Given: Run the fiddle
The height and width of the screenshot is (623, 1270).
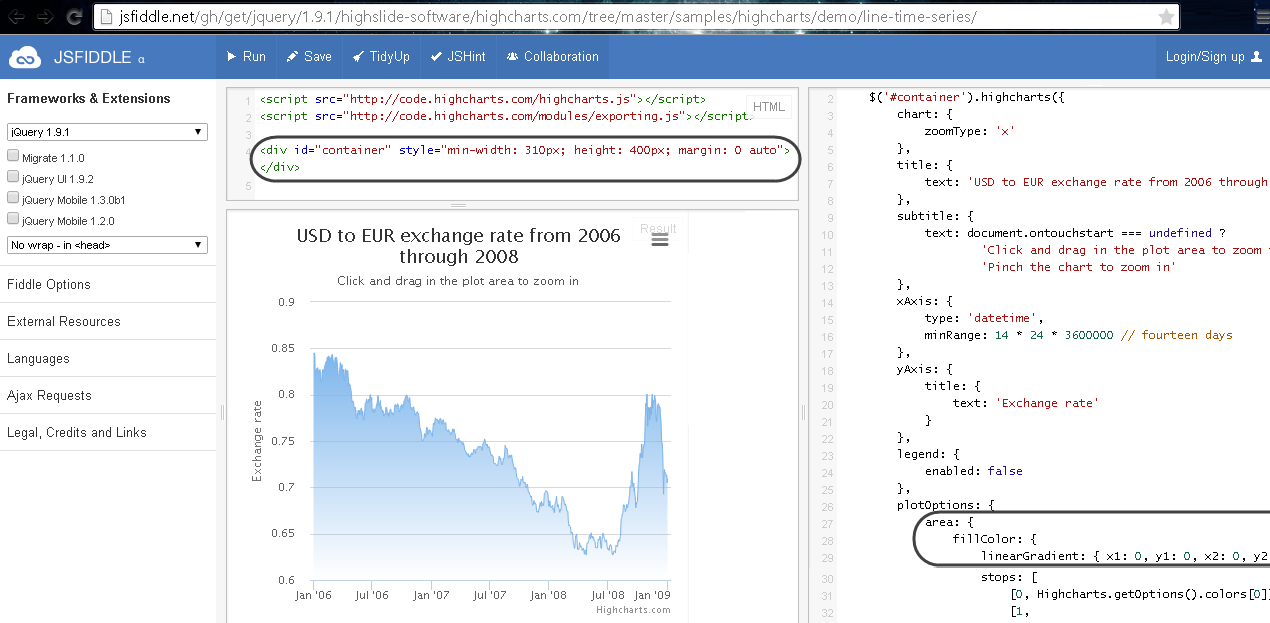Looking at the screenshot, I should click(x=246, y=57).
